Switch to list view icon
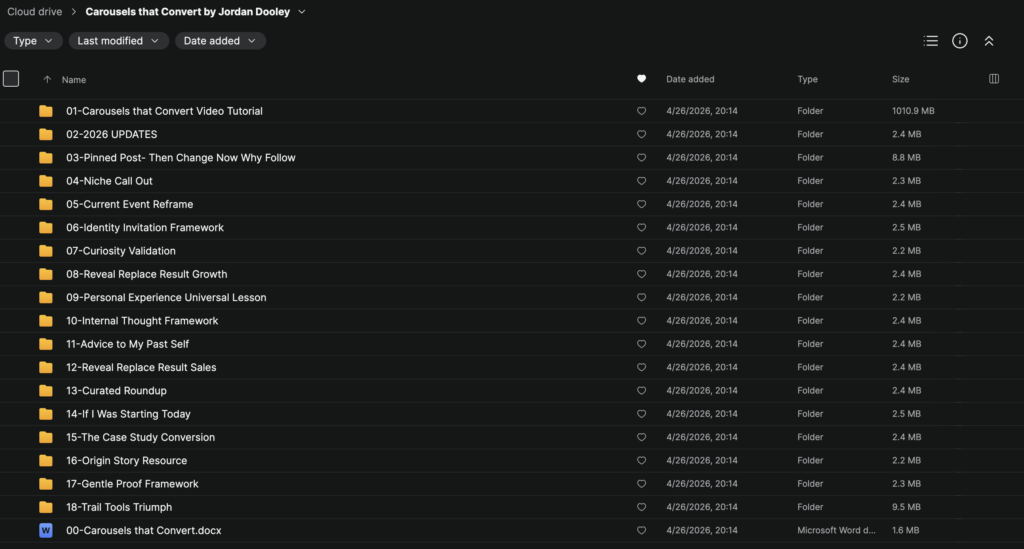Image resolution: width=1024 pixels, height=549 pixels. click(931, 41)
